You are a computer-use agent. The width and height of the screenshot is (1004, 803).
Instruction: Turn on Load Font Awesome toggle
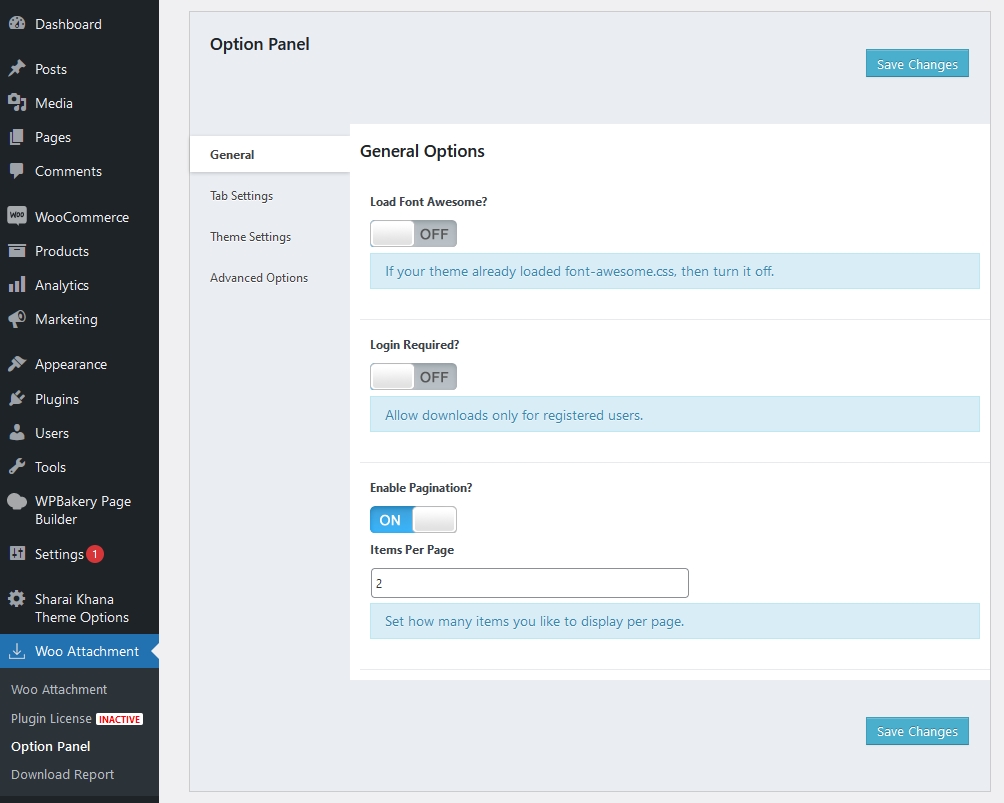[x=413, y=233]
